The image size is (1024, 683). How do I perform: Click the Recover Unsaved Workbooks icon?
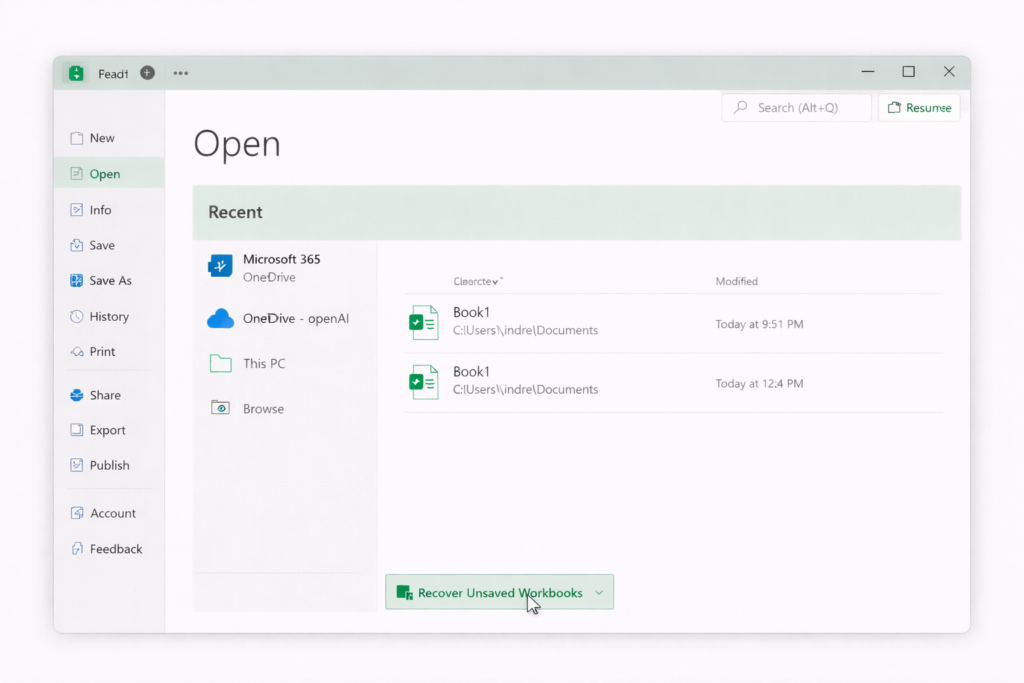(x=404, y=592)
